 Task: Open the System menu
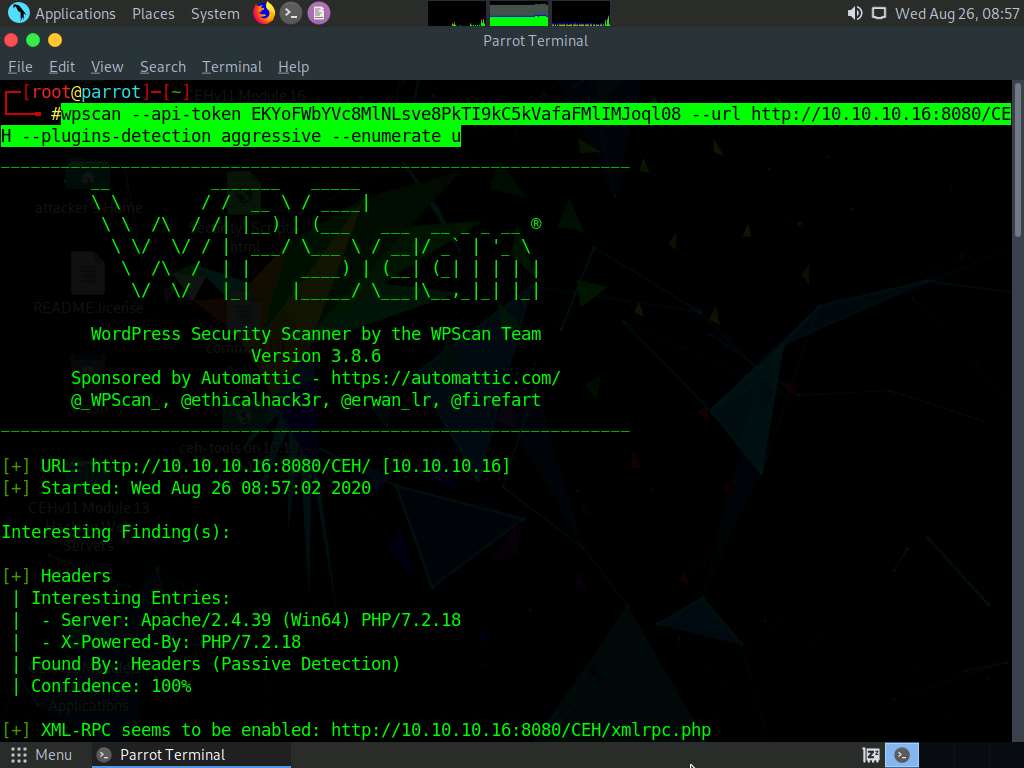pyautogui.click(x=214, y=13)
